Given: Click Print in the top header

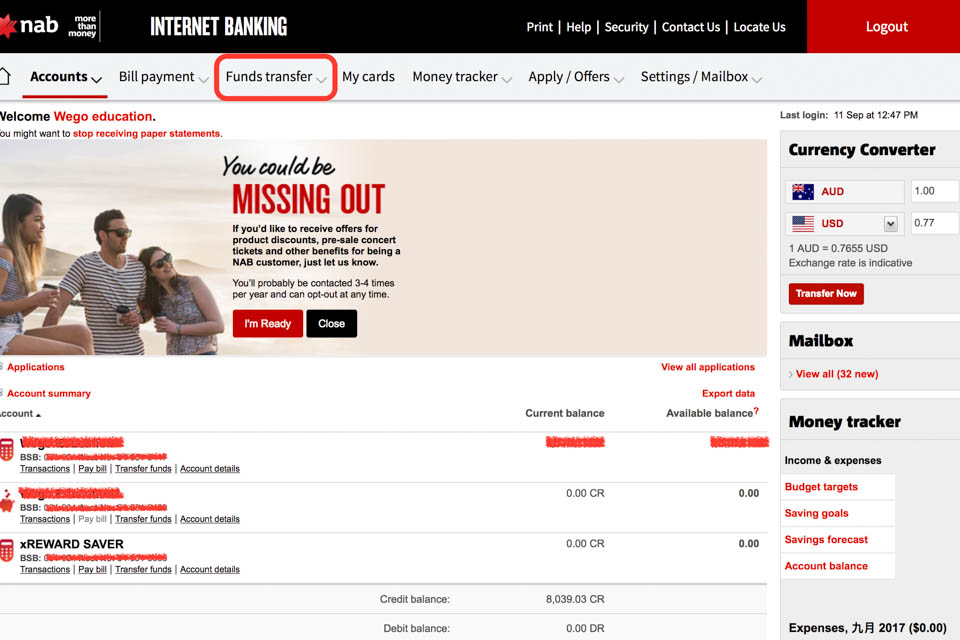Looking at the screenshot, I should (539, 27).
